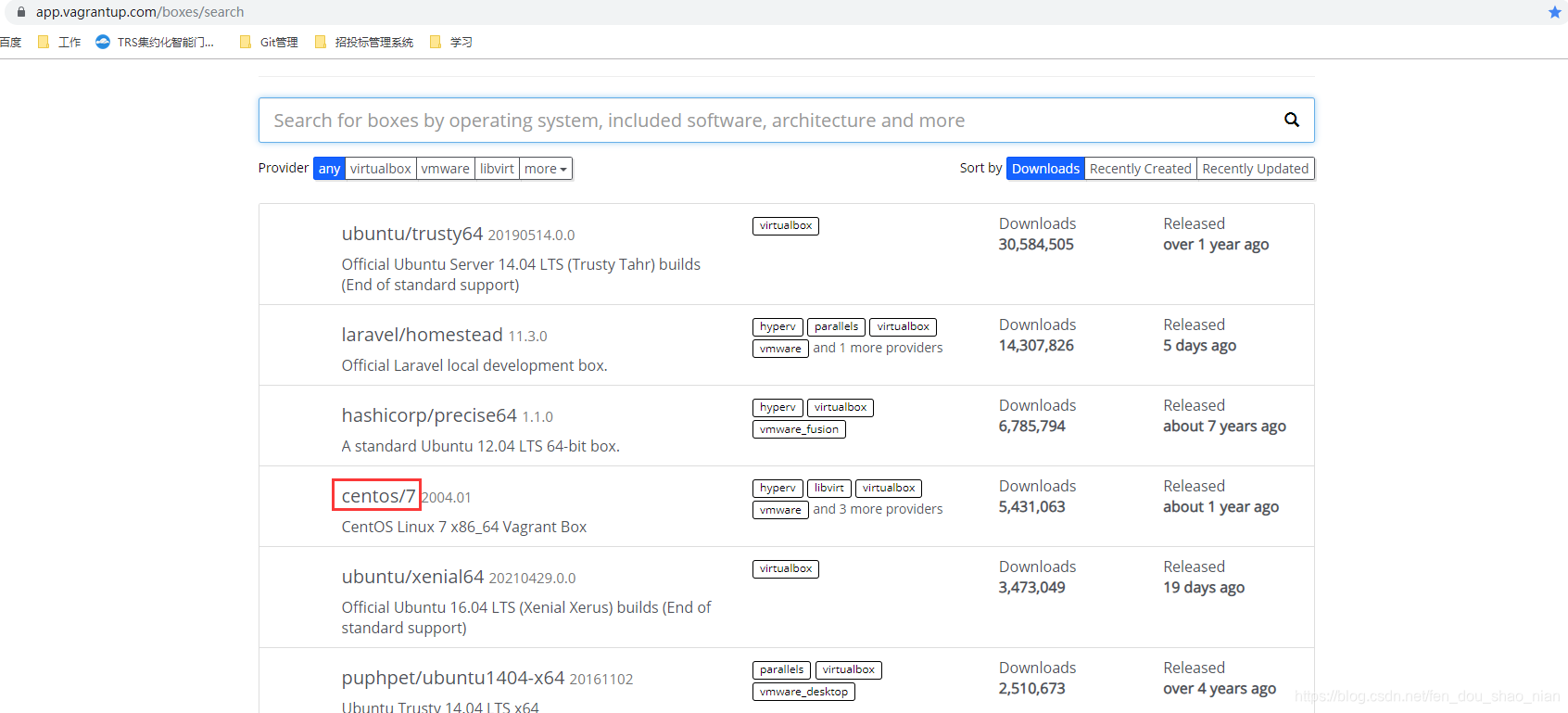Click the search magnifier icon

(x=1291, y=120)
